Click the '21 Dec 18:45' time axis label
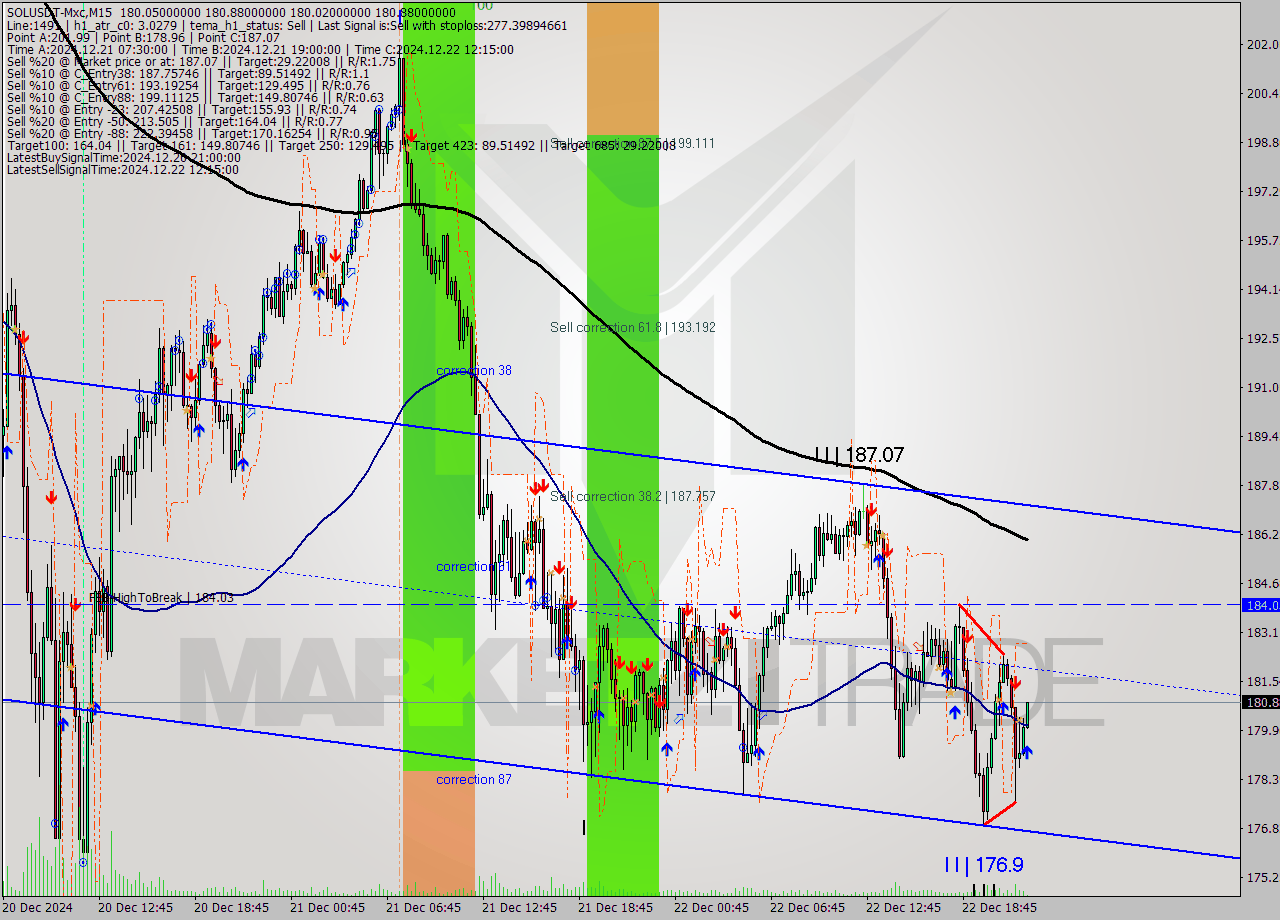Viewport: 1280px width, 920px height. click(615, 908)
